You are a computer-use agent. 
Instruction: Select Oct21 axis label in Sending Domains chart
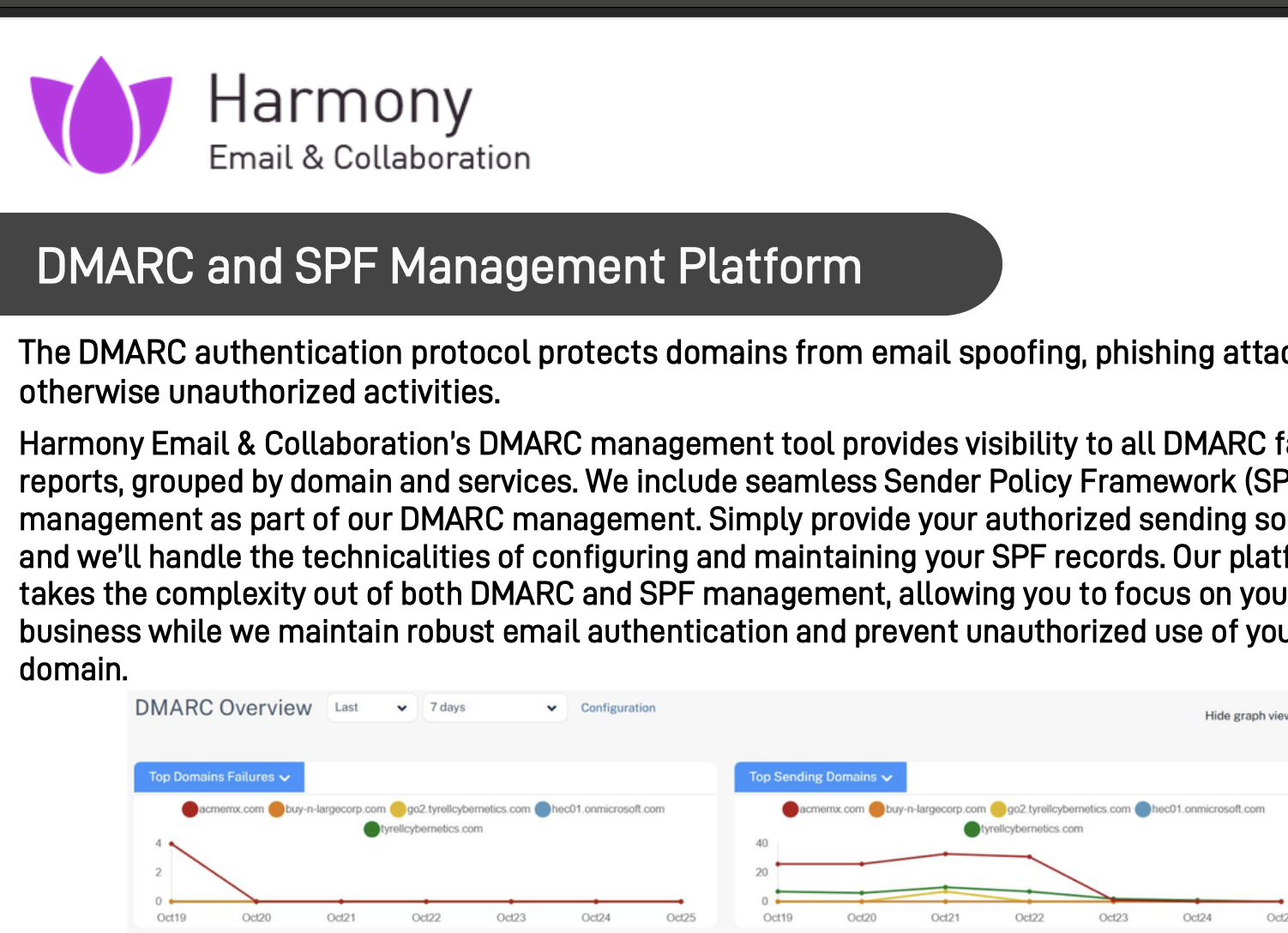pyautogui.click(x=946, y=918)
